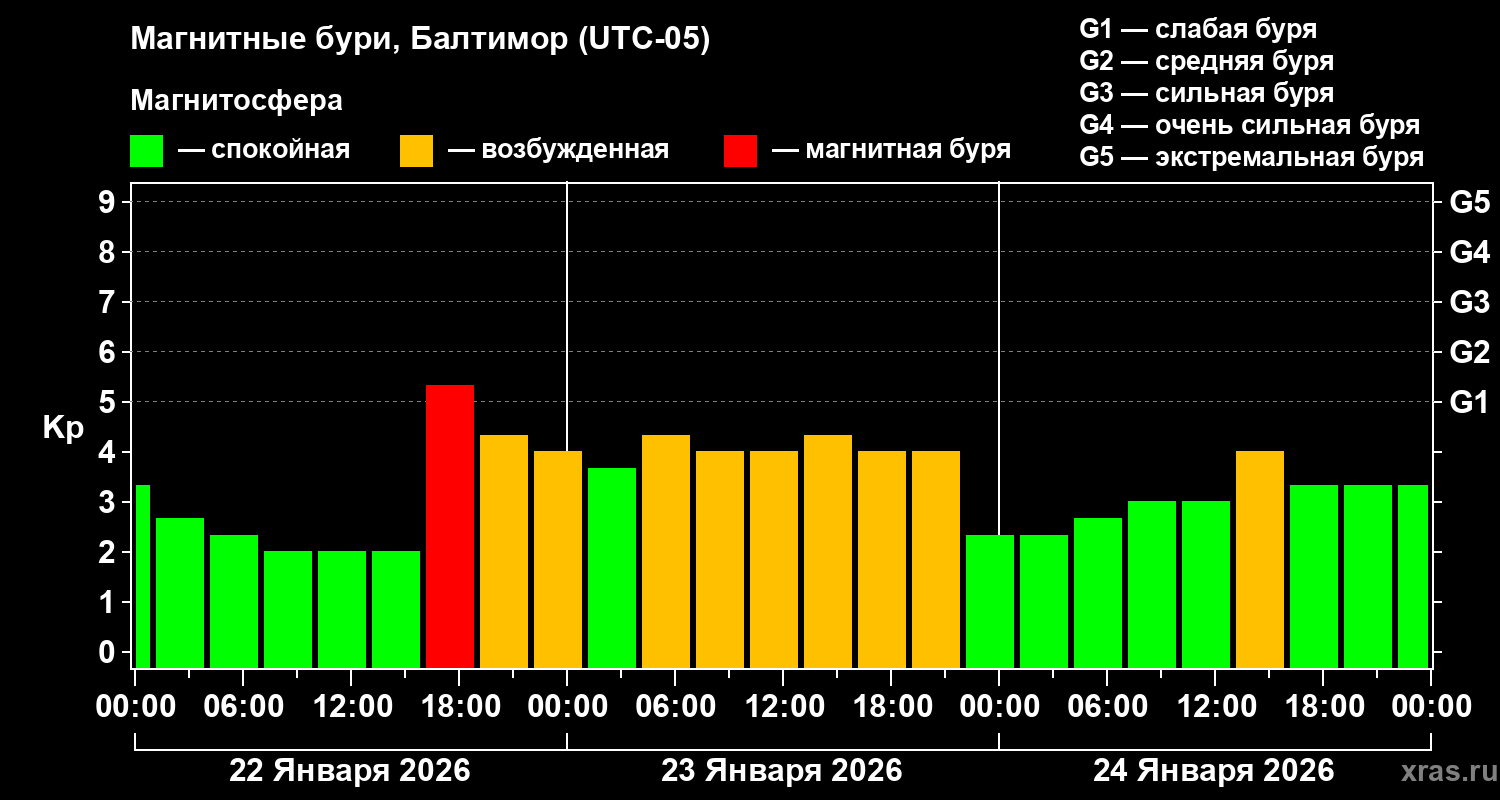The image size is (1500, 800).
Task: Click the green bar above 12:00 on 24 January
Action: click(1206, 584)
